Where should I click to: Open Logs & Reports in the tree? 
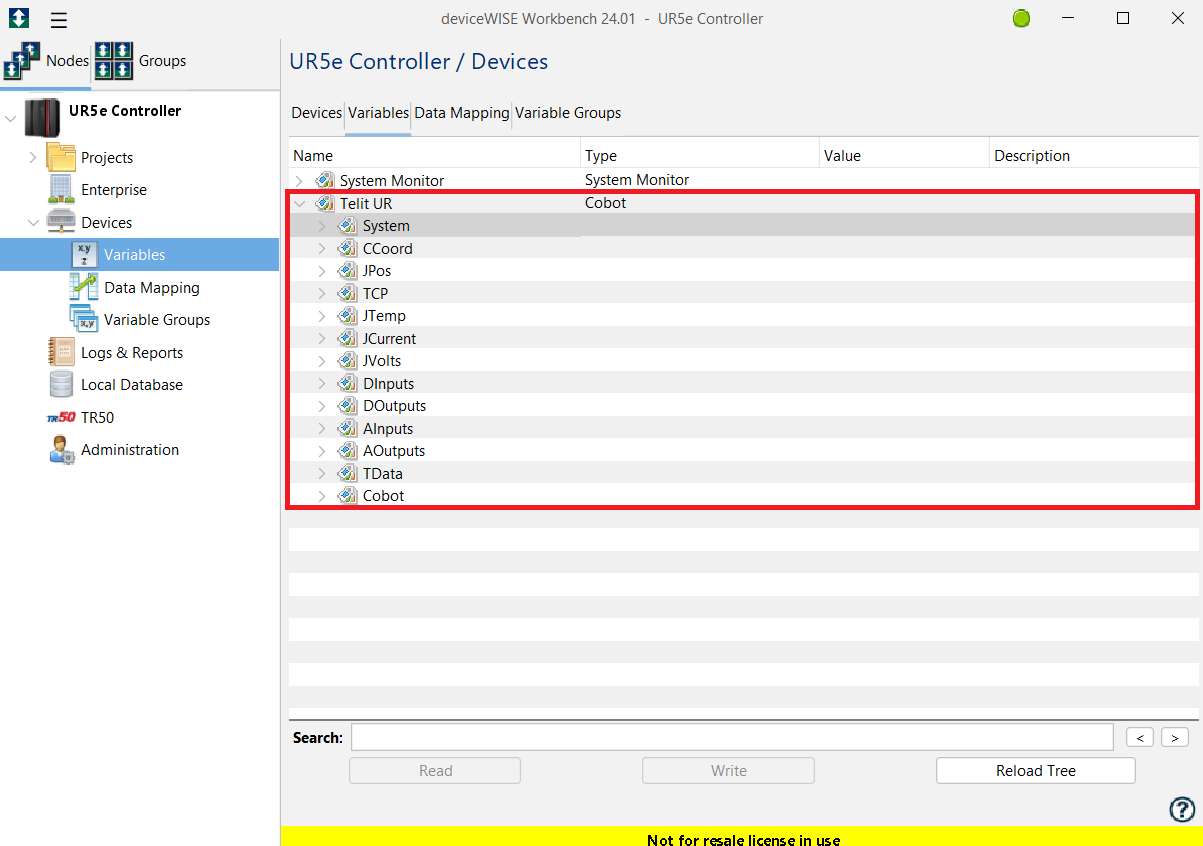(132, 353)
